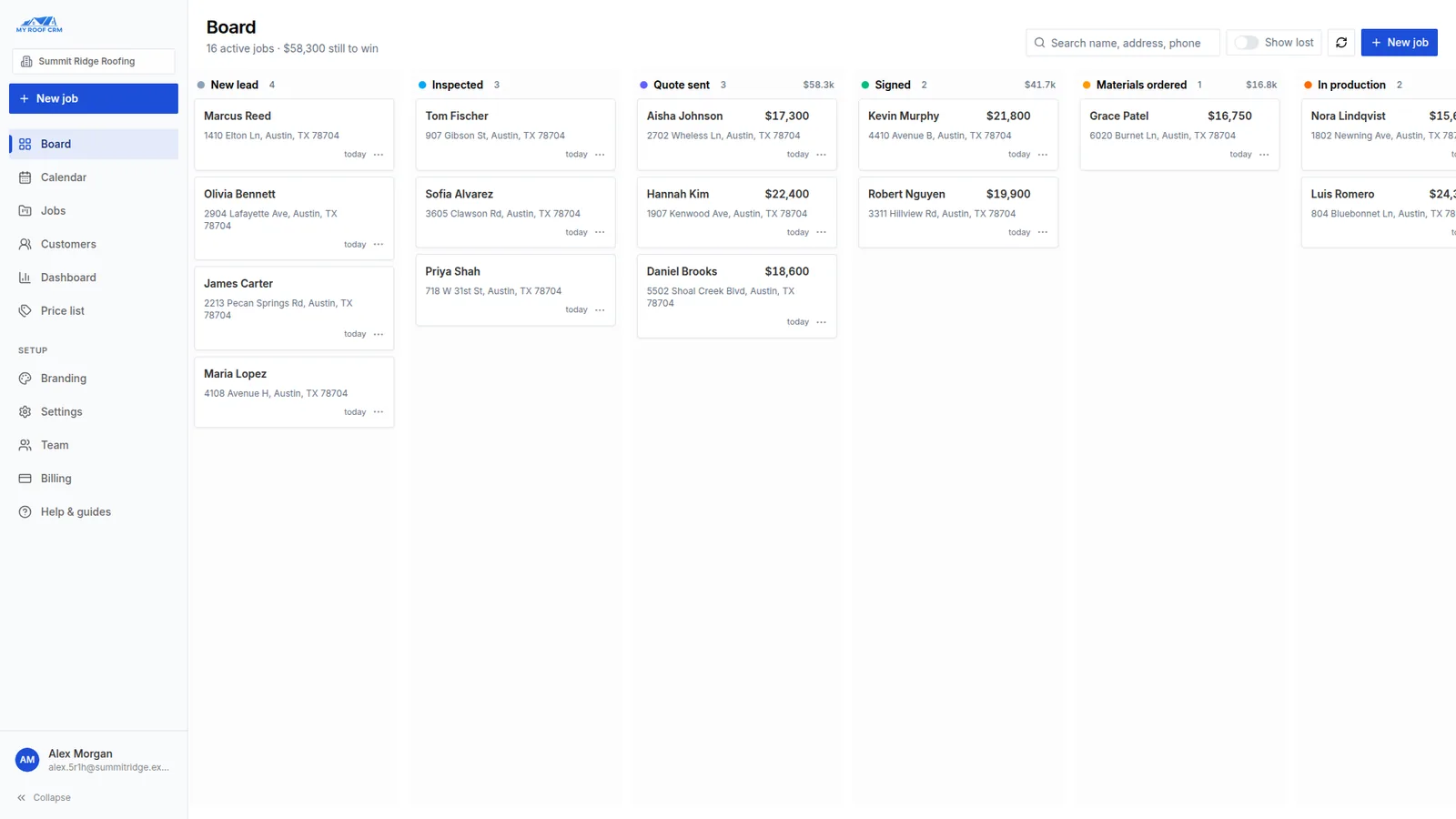Click the top-right New job button

click(1399, 43)
